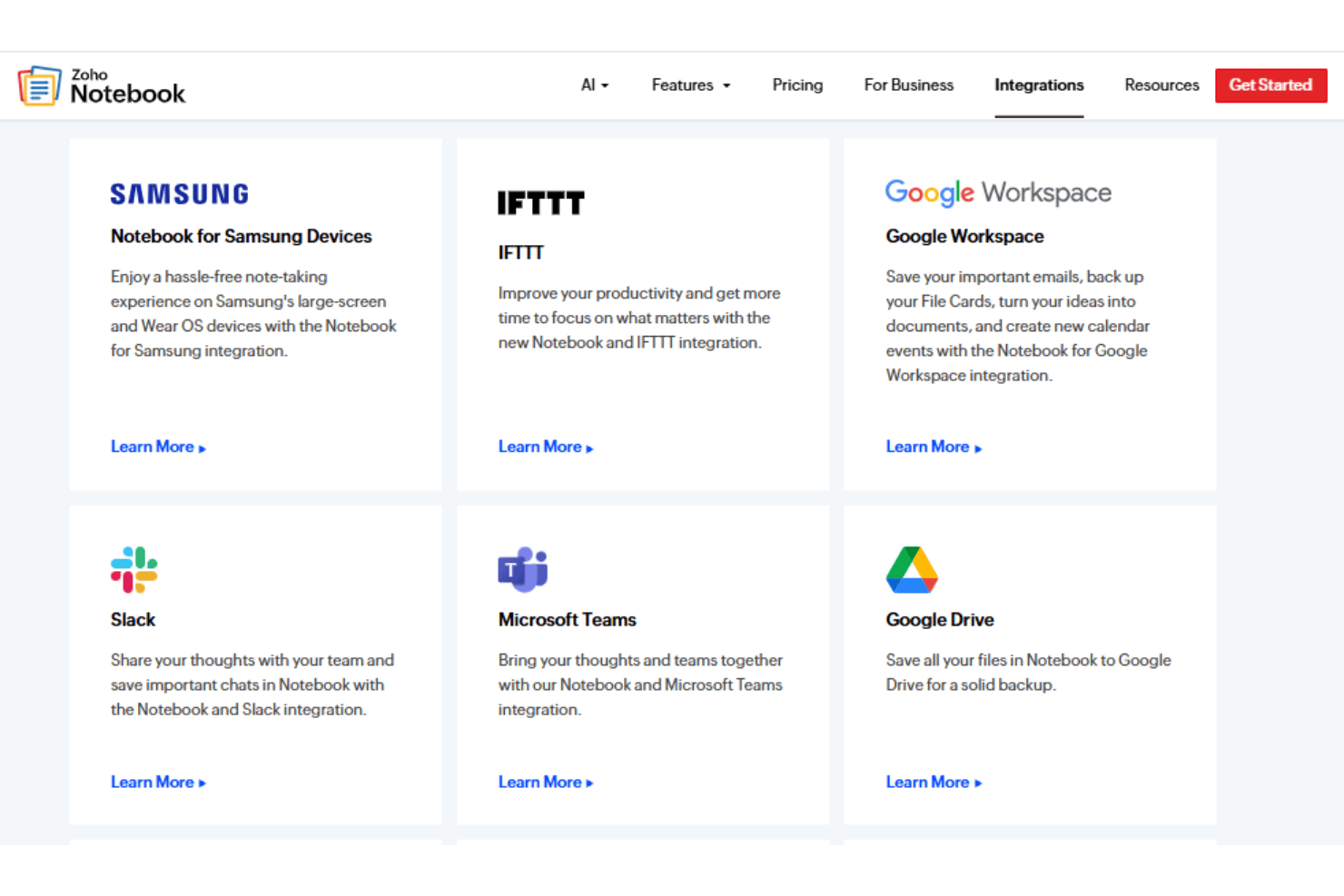
Task: Click the IFTTT productivity description paragraph
Action: [x=639, y=318]
